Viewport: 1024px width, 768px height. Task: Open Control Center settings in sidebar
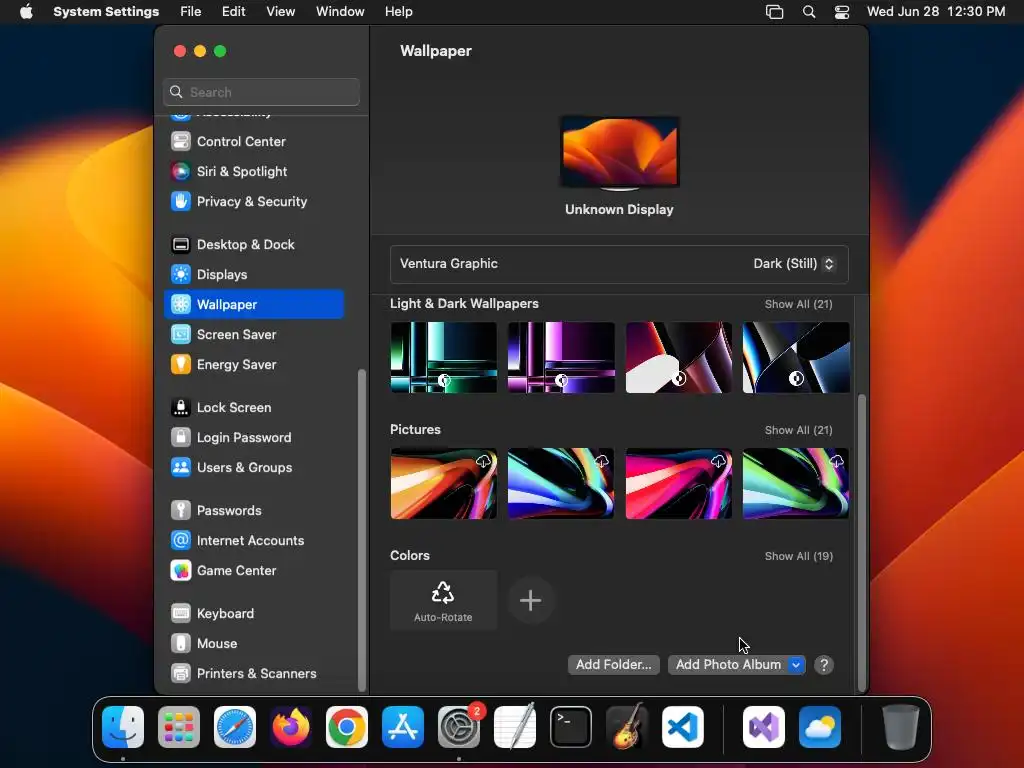pos(253,141)
